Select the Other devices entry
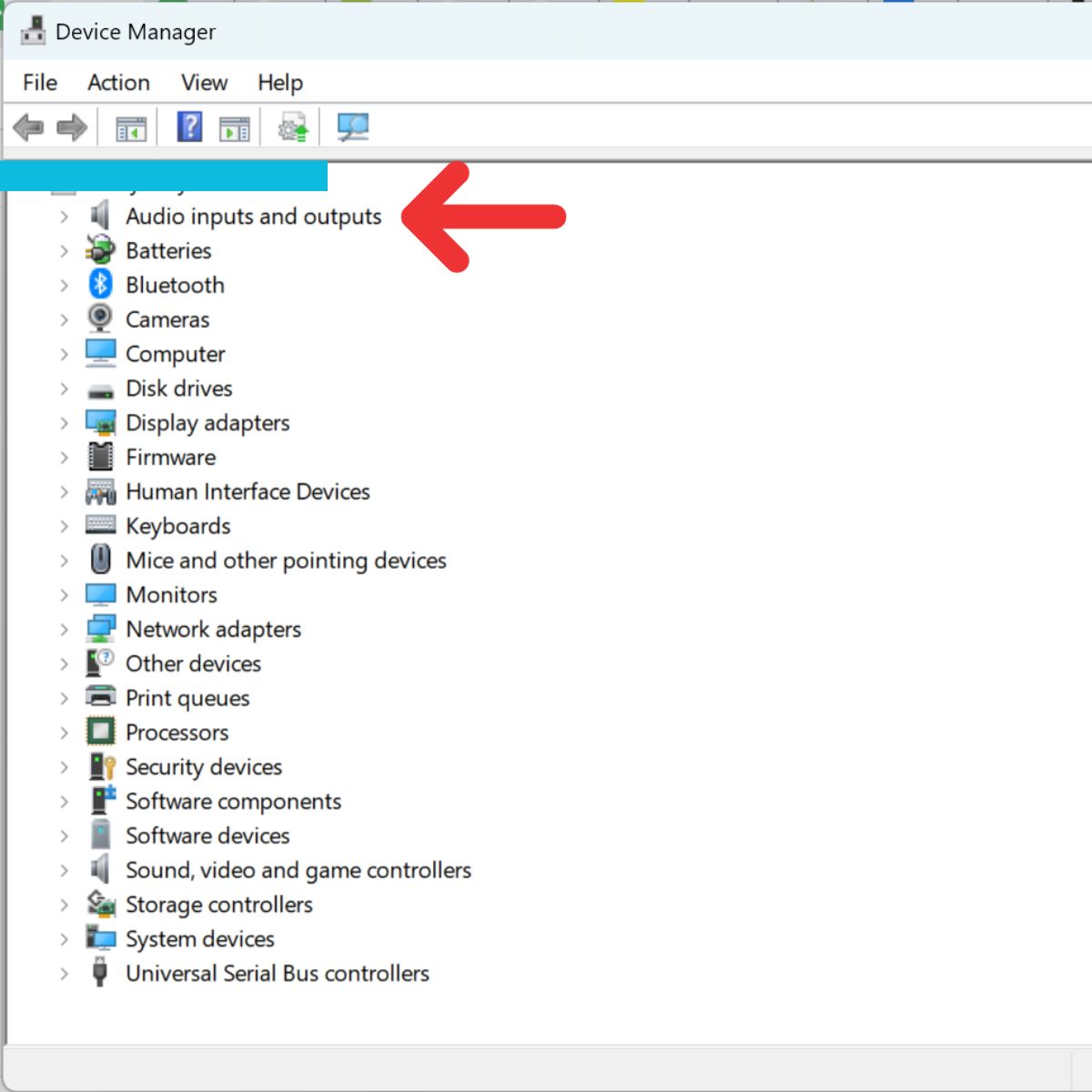 click(x=192, y=663)
